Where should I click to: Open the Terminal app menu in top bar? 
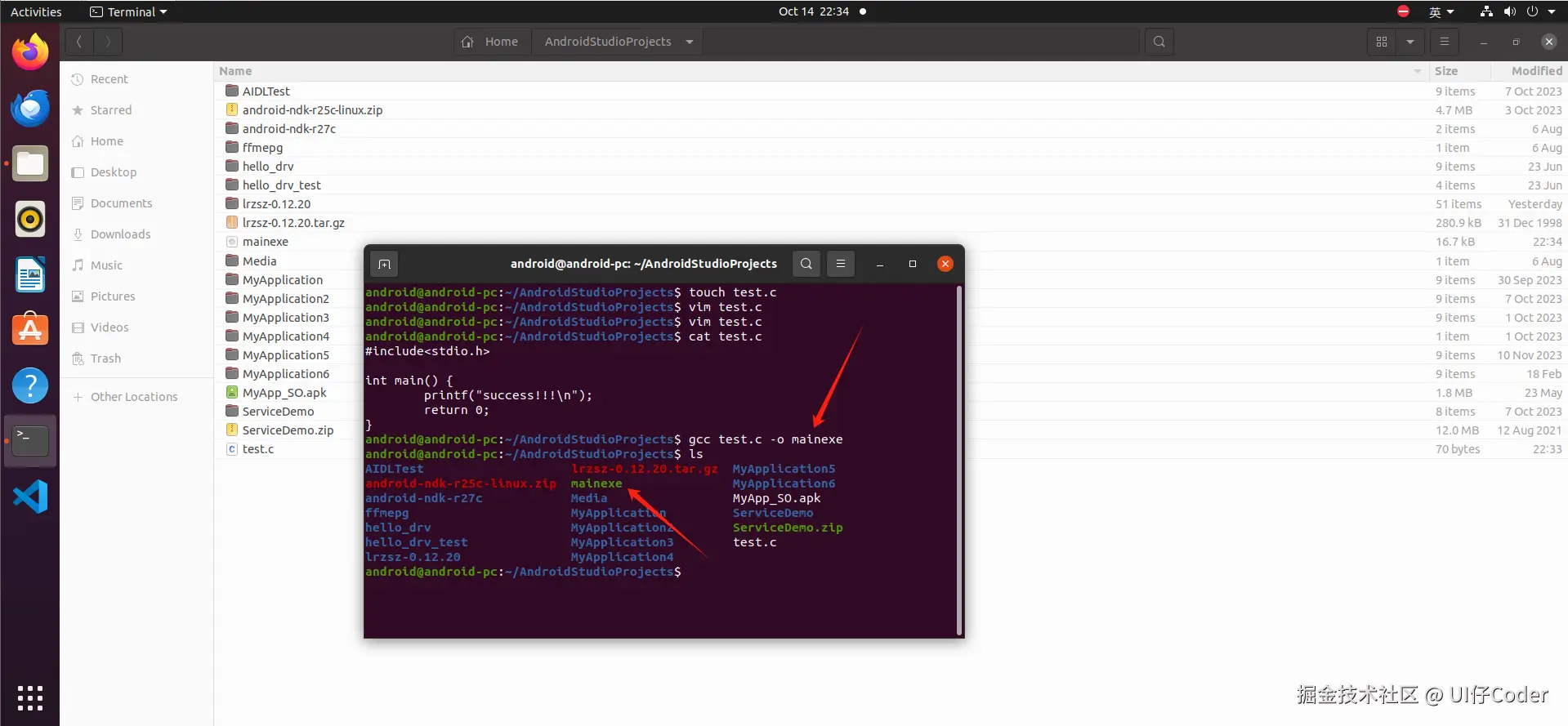tap(128, 11)
